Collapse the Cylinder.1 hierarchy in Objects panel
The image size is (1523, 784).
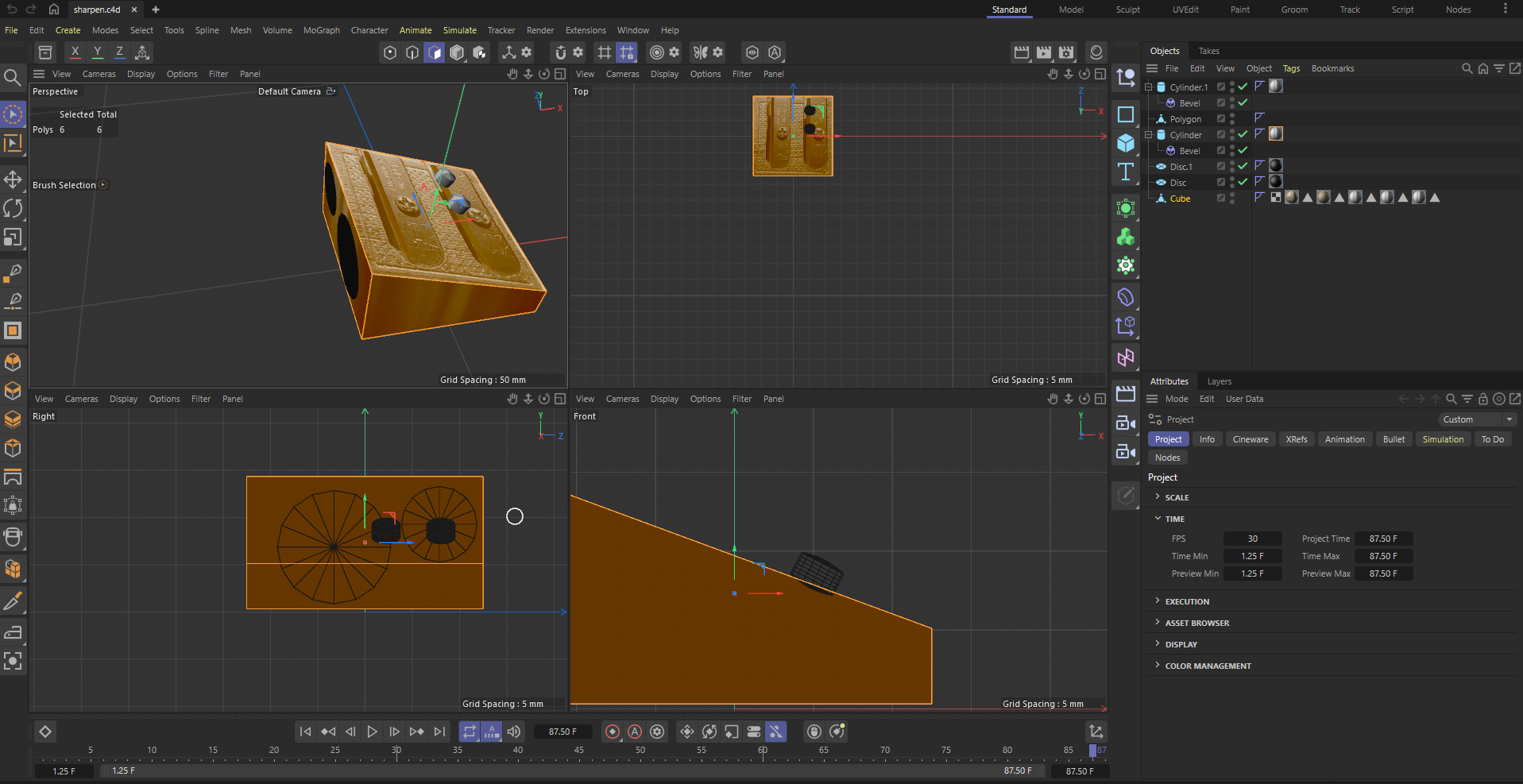pos(1148,87)
